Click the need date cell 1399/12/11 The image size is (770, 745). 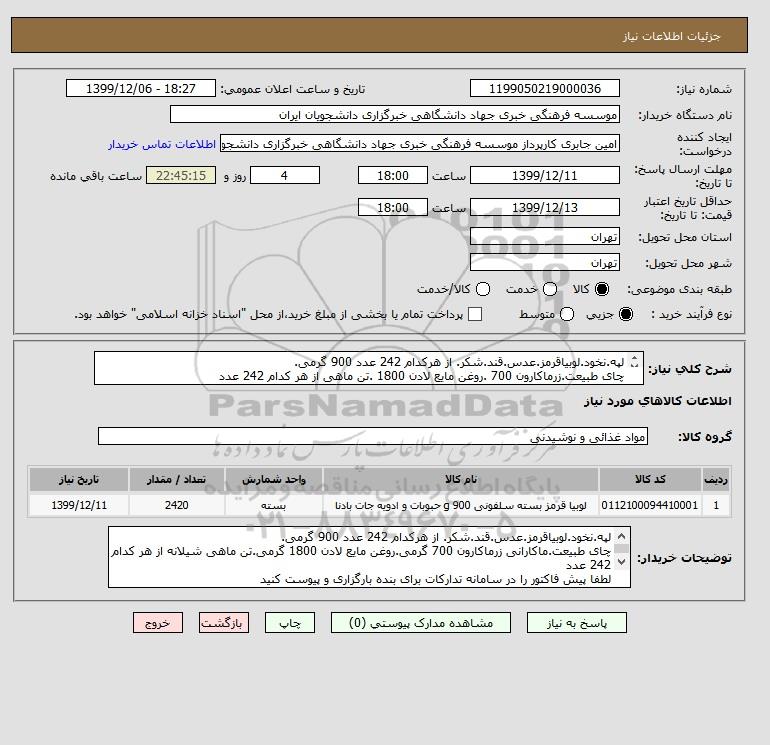pos(79,505)
